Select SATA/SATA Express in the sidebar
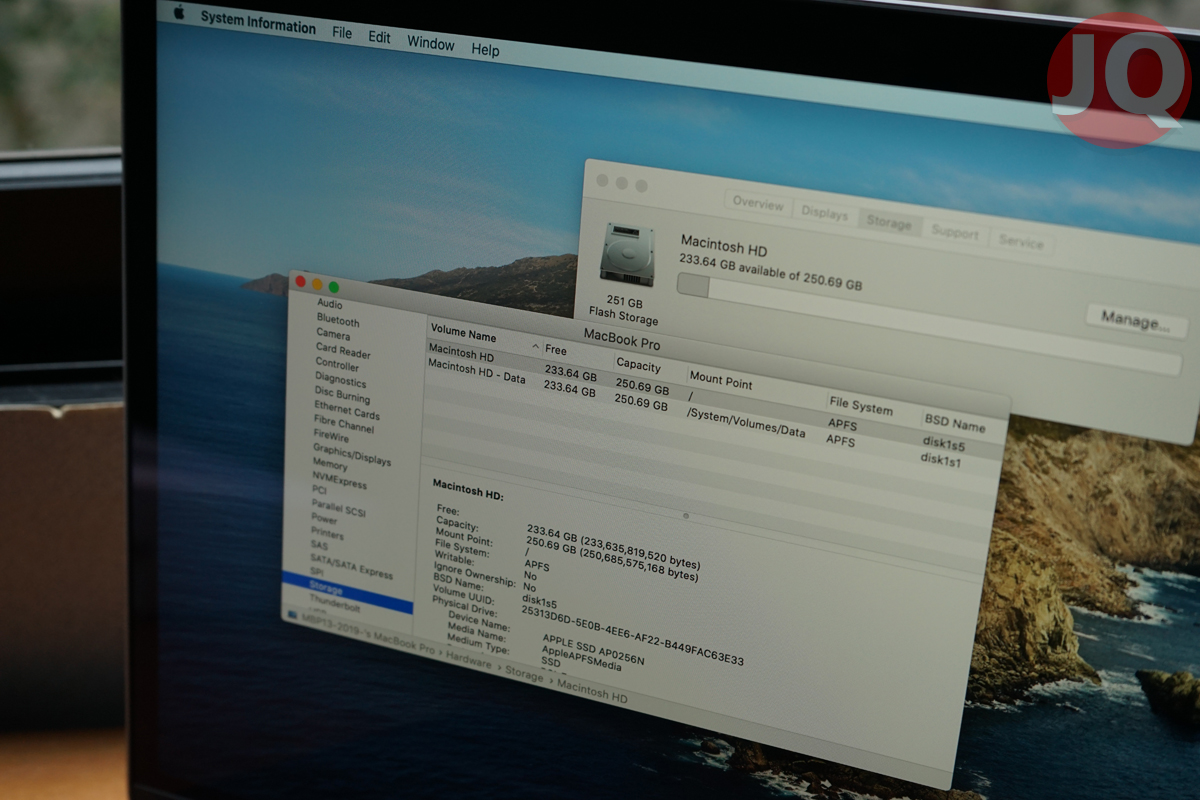The width and height of the screenshot is (1200, 800). 351,568
